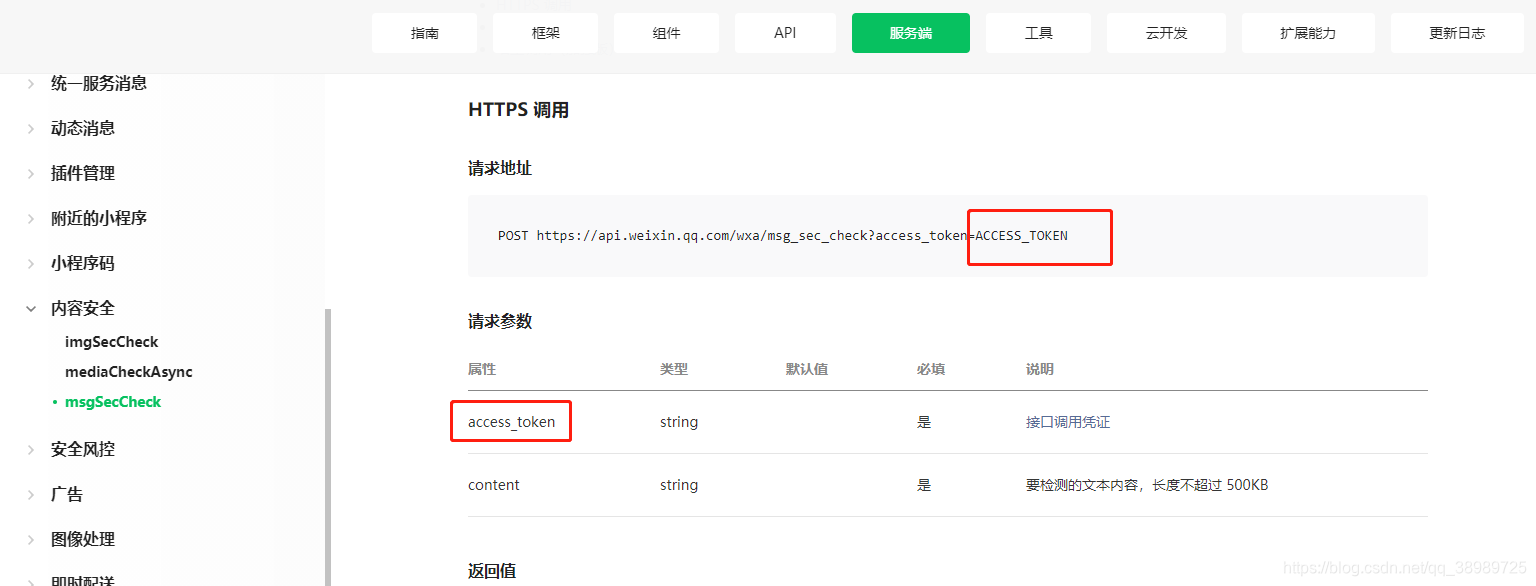Open the API section tab
This screenshot has height=586, width=1536.
(x=784, y=32)
